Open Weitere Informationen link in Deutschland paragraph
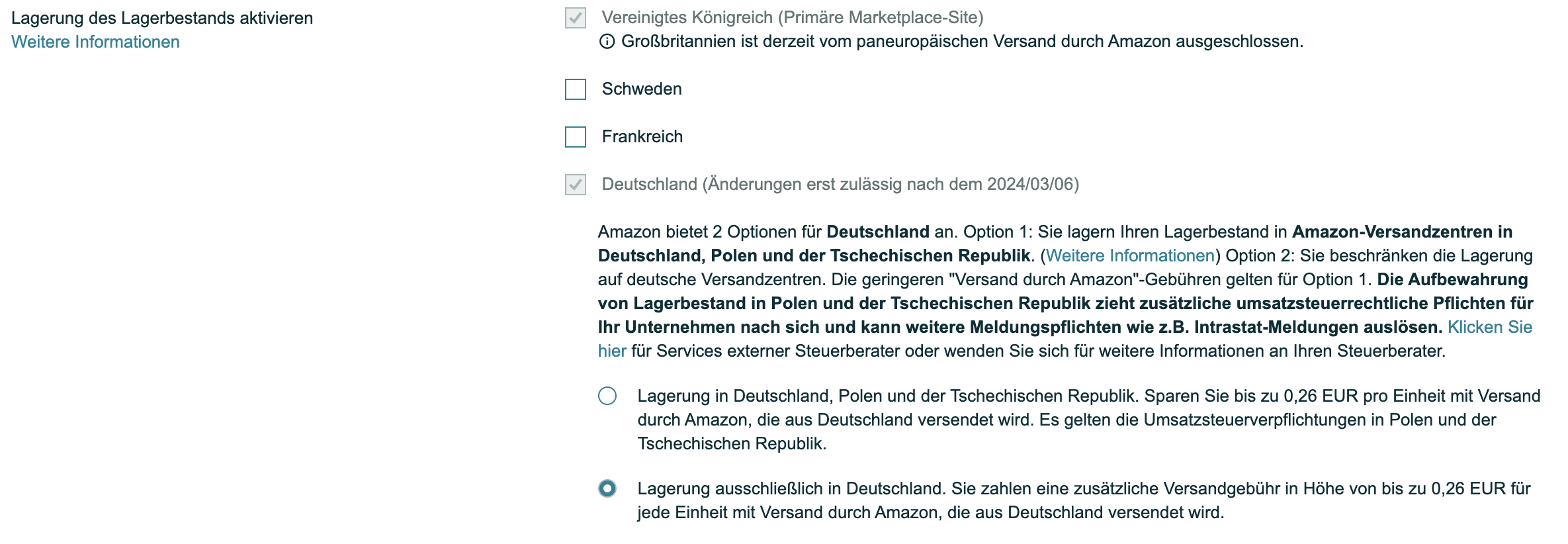Screen dimensions: 1568x544 pyautogui.click(x=1130, y=255)
